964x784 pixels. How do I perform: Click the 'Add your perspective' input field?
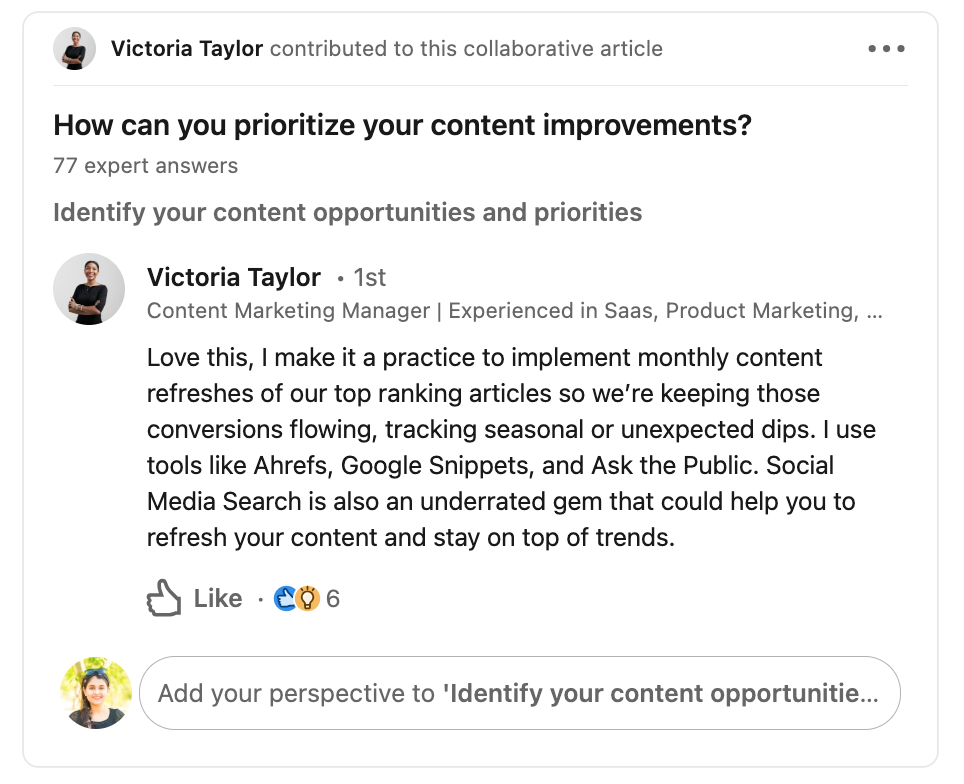520,692
